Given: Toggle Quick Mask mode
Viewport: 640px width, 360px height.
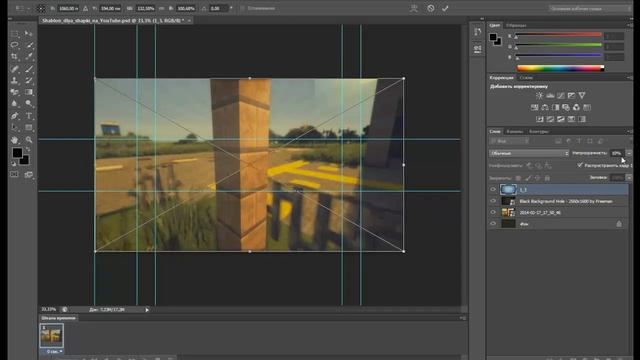Looking at the screenshot, I should pyautogui.click(x=14, y=175).
